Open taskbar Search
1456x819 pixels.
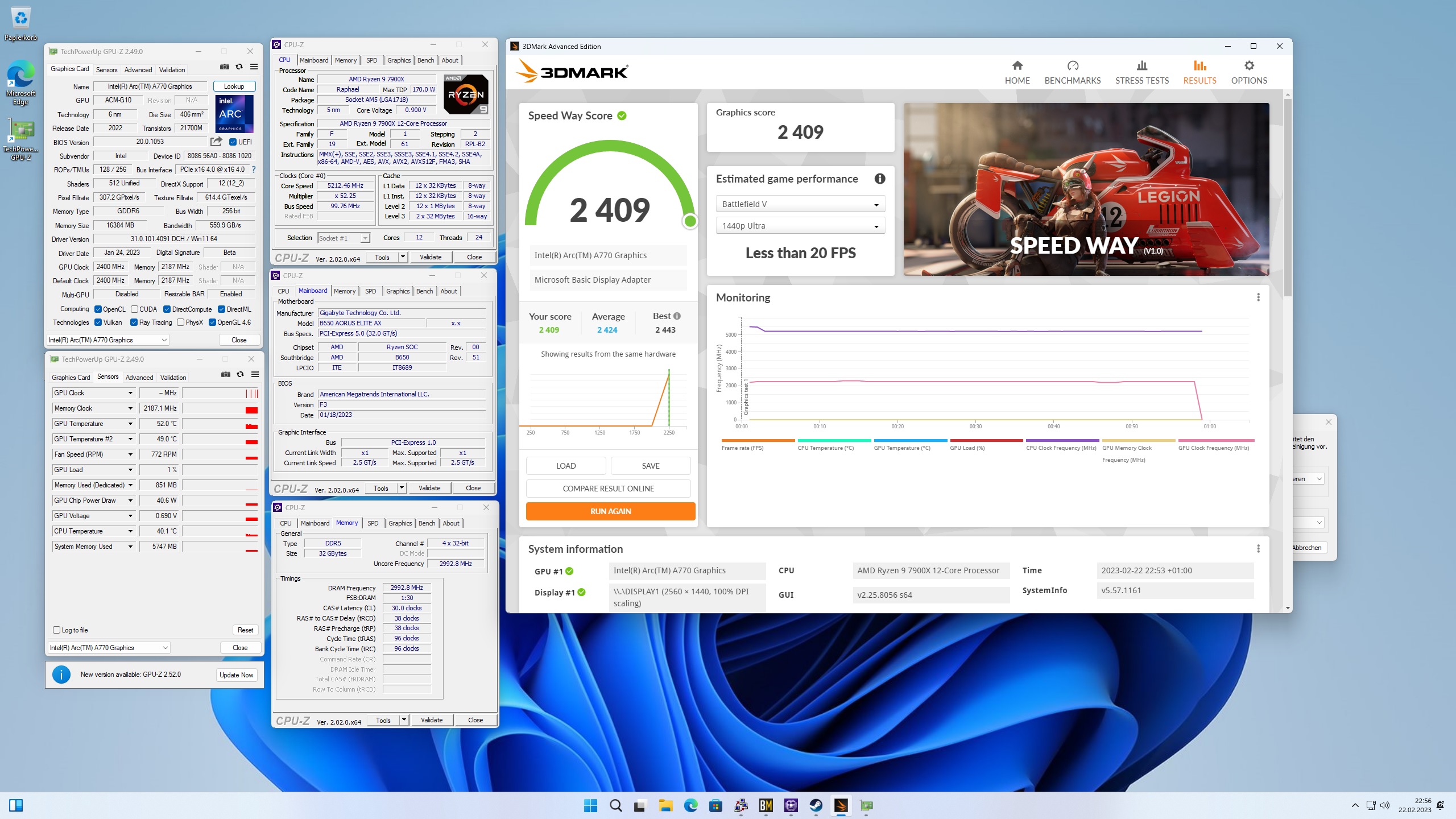tap(615, 805)
